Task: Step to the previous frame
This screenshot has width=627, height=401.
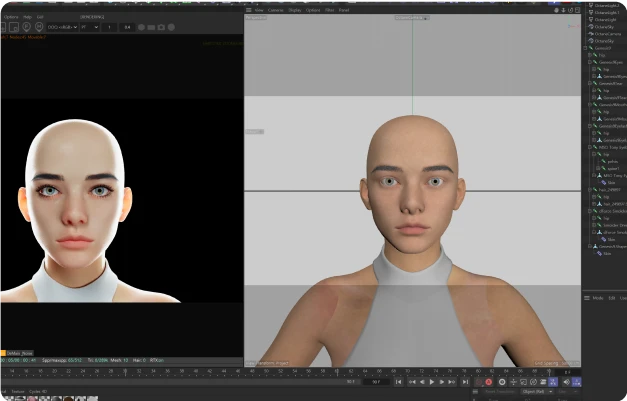Action: 422,382
